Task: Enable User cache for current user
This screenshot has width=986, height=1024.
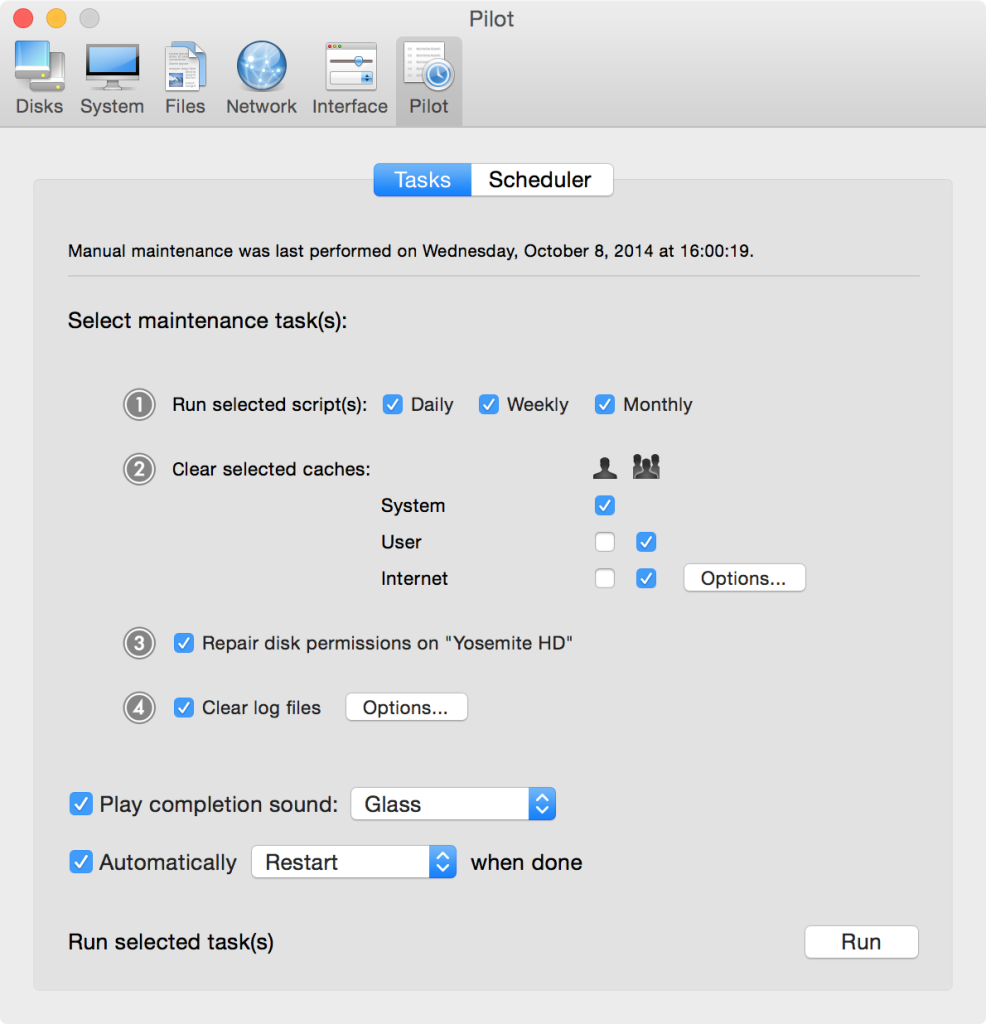Action: coord(605,542)
